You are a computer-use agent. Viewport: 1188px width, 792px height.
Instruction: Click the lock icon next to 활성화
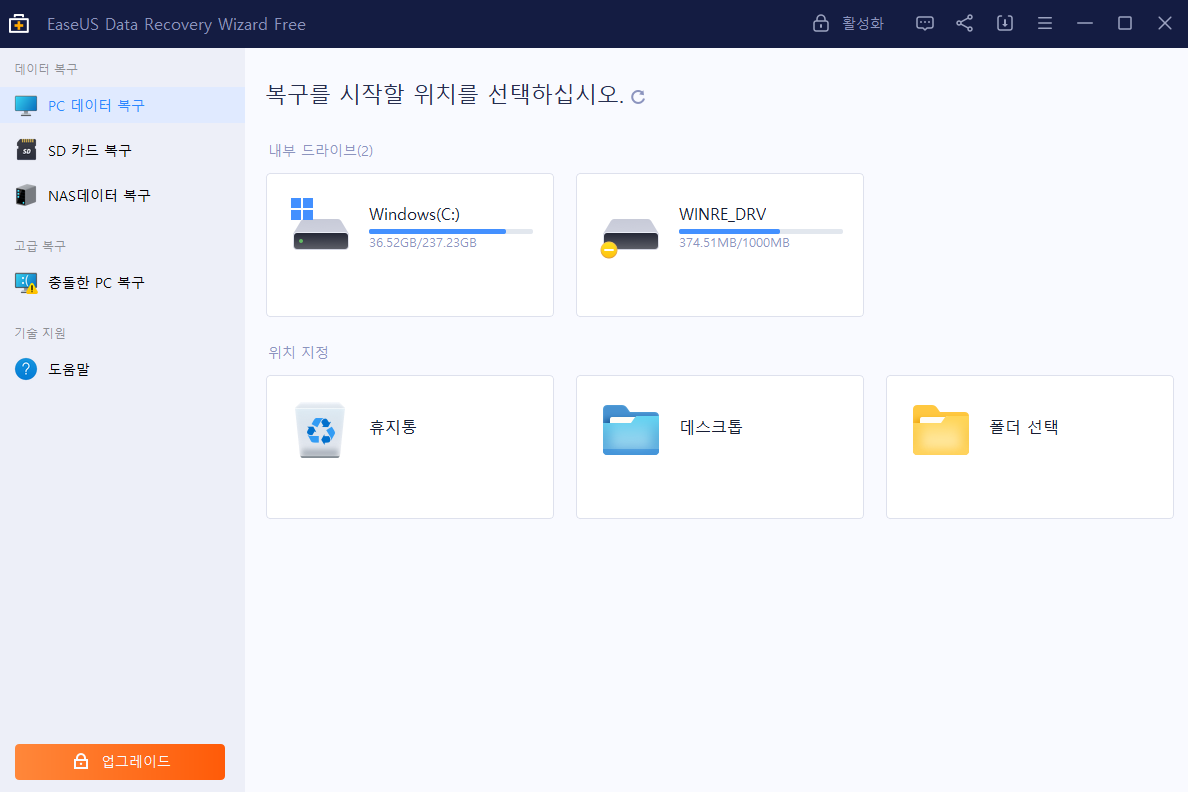point(820,22)
